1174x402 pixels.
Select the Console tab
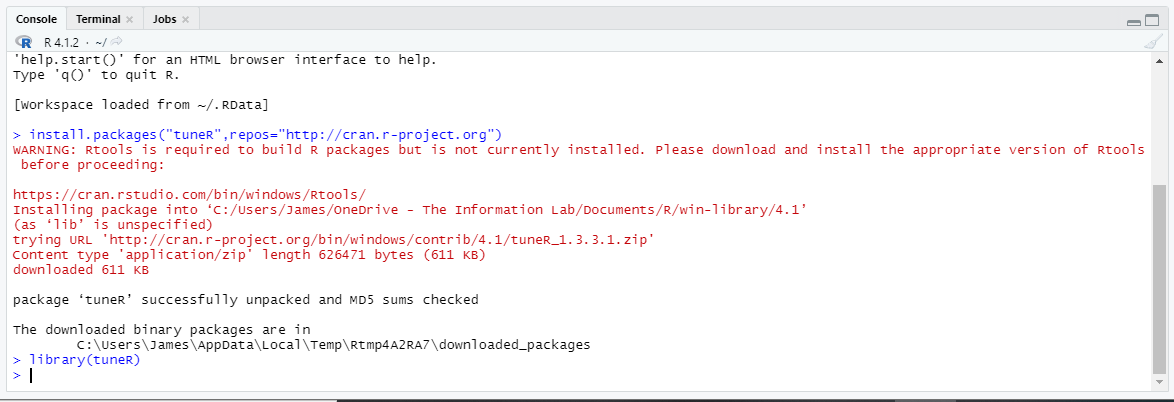[x=36, y=20]
